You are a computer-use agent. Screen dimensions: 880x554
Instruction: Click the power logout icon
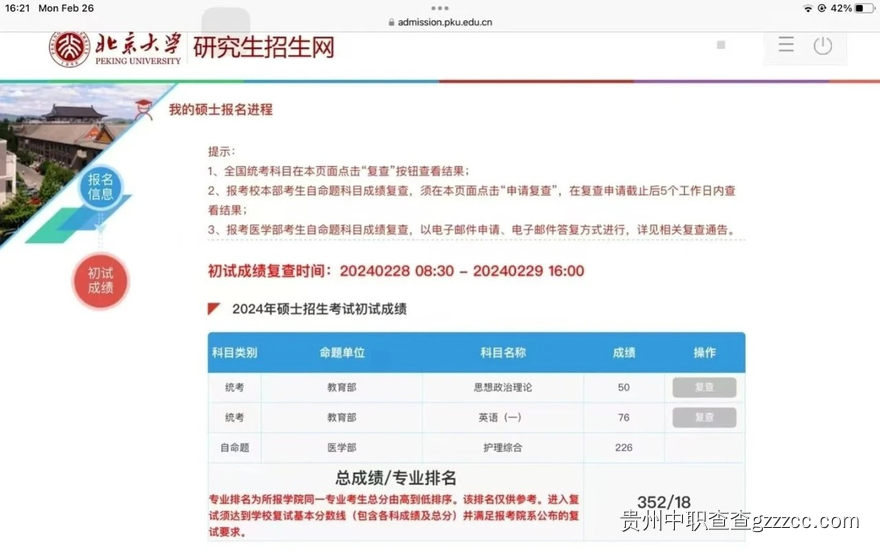pos(823,45)
